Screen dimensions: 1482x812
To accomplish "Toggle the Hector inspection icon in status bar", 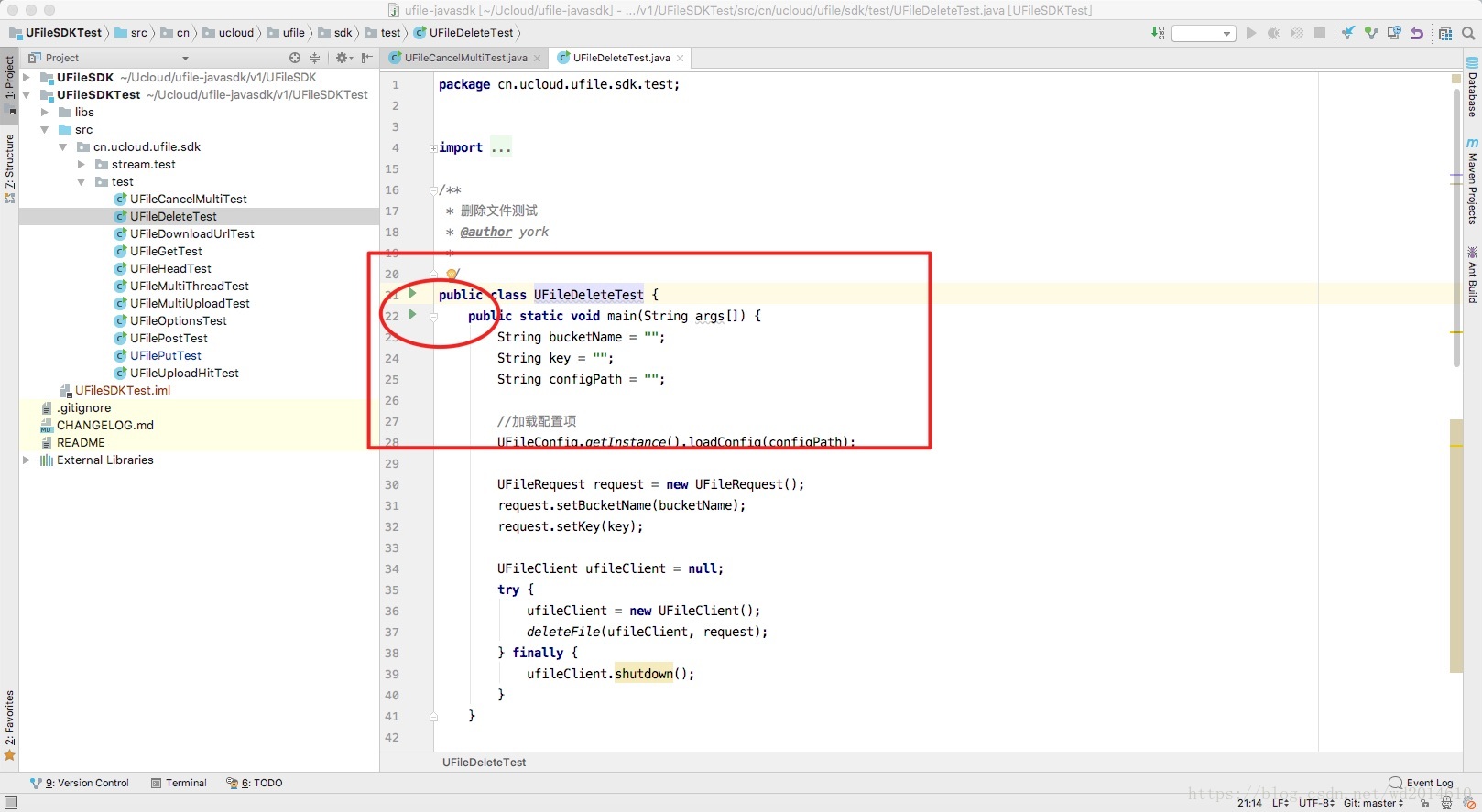I will click(1446, 803).
